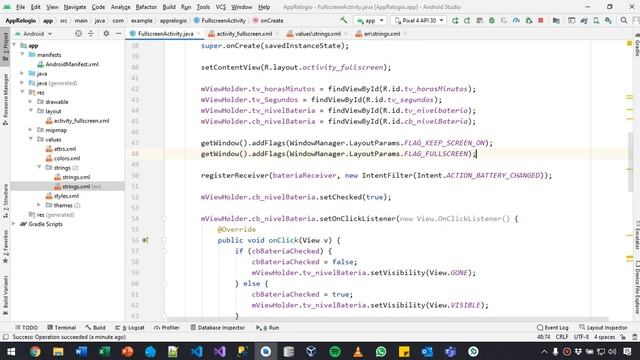Viewport: 640px width, 360px height.
Task: Click Apply Changes and Restart Activity icon
Action: (x=467, y=20)
